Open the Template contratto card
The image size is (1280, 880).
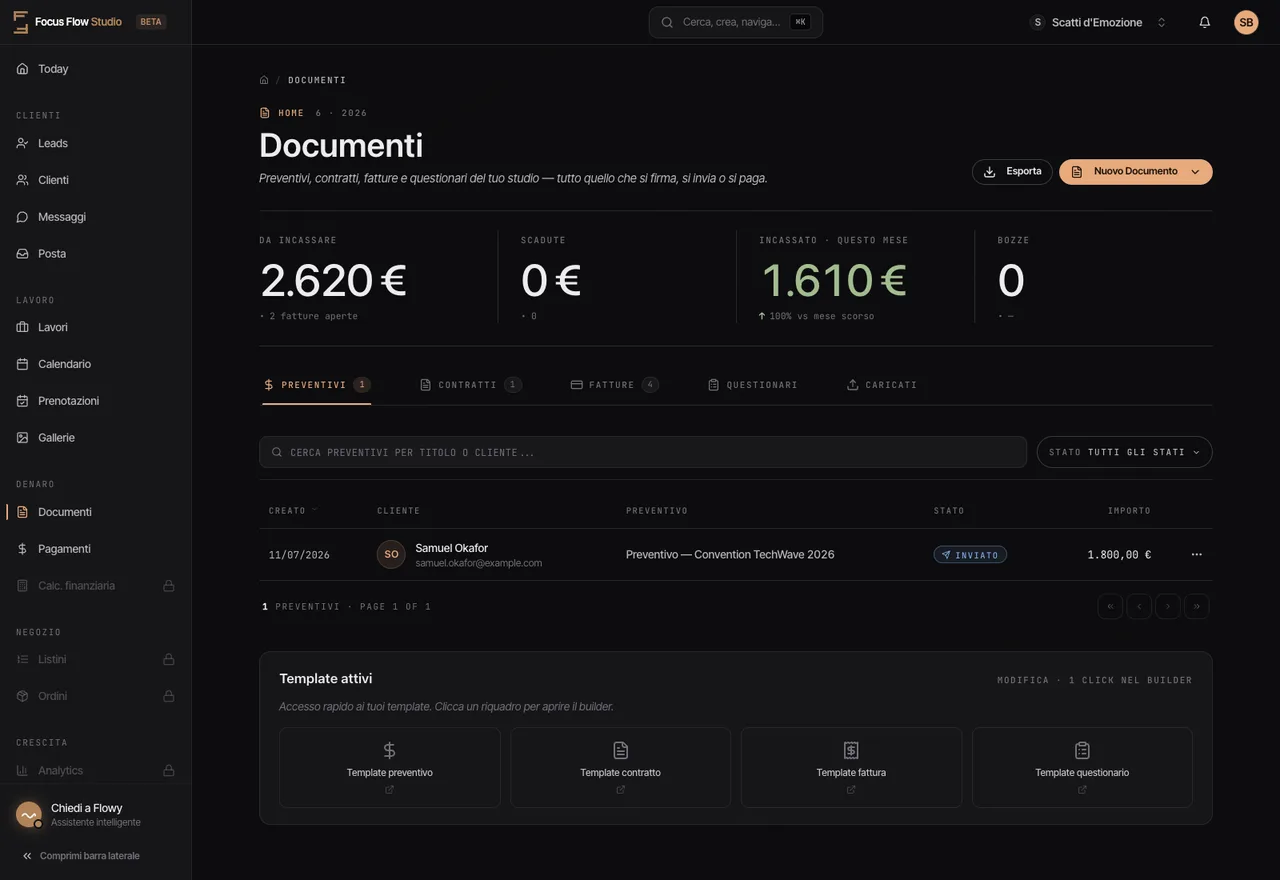[620, 767]
